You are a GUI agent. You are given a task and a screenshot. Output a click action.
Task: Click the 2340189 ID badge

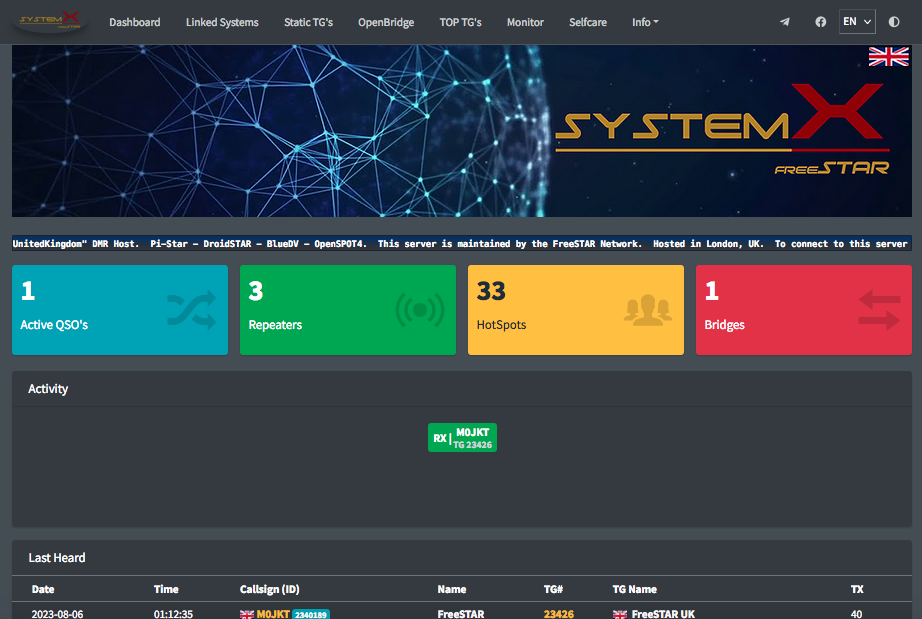click(310, 614)
